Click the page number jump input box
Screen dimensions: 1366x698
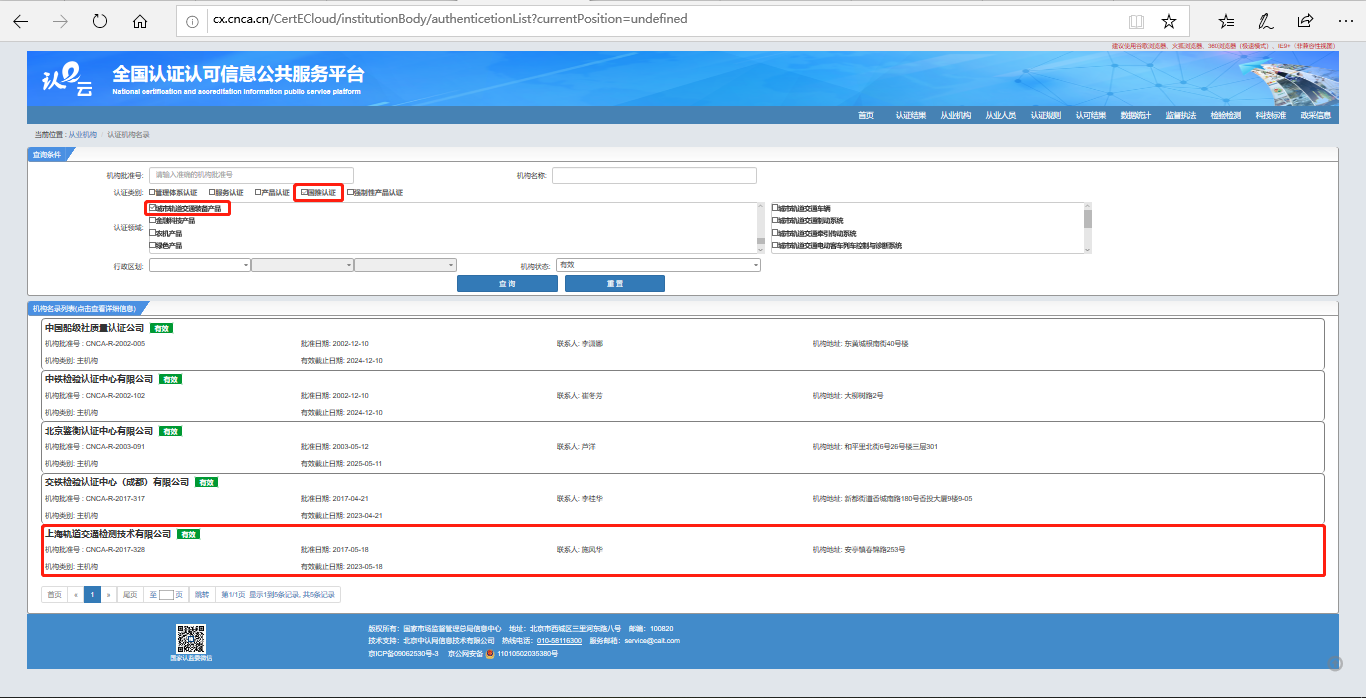166,594
